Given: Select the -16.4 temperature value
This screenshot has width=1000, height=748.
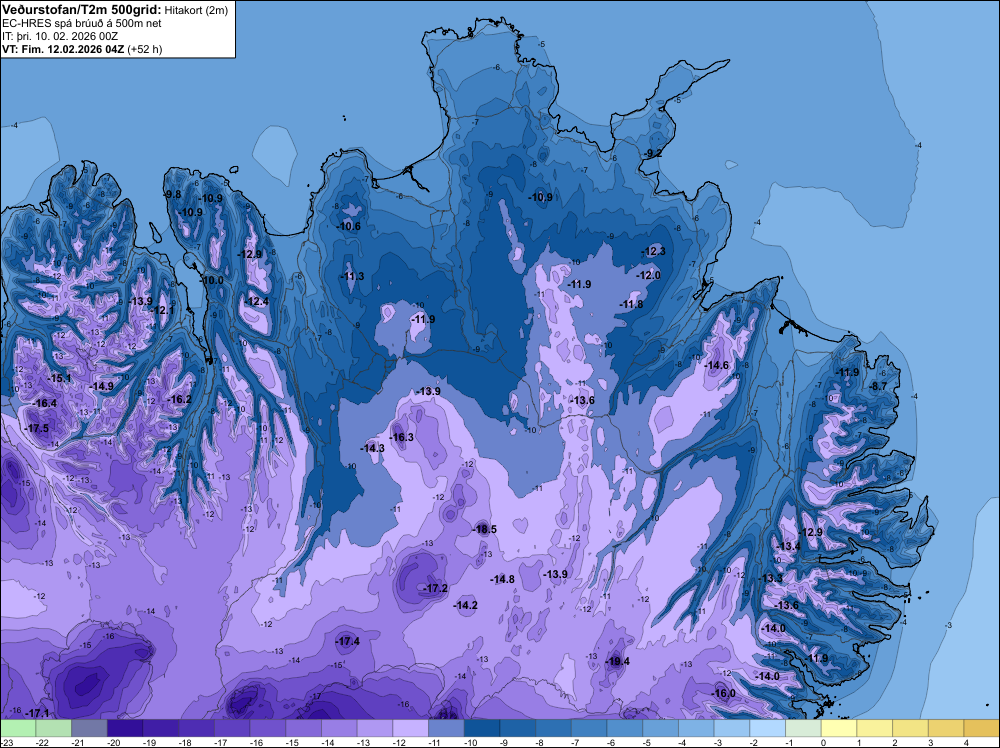Looking at the screenshot, I should [45, 404].
